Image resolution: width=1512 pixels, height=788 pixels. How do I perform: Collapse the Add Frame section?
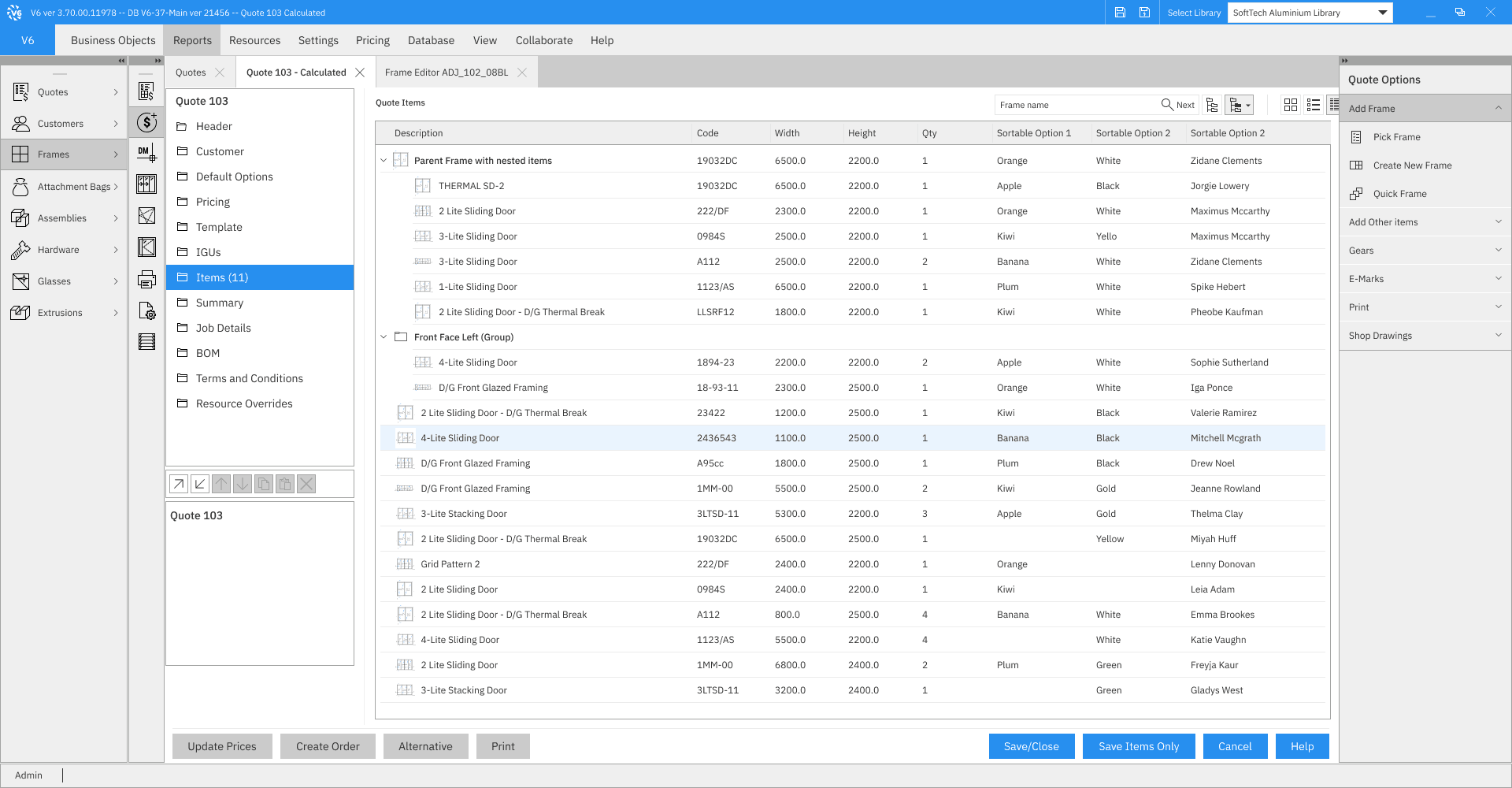(x=1425, y=109)
